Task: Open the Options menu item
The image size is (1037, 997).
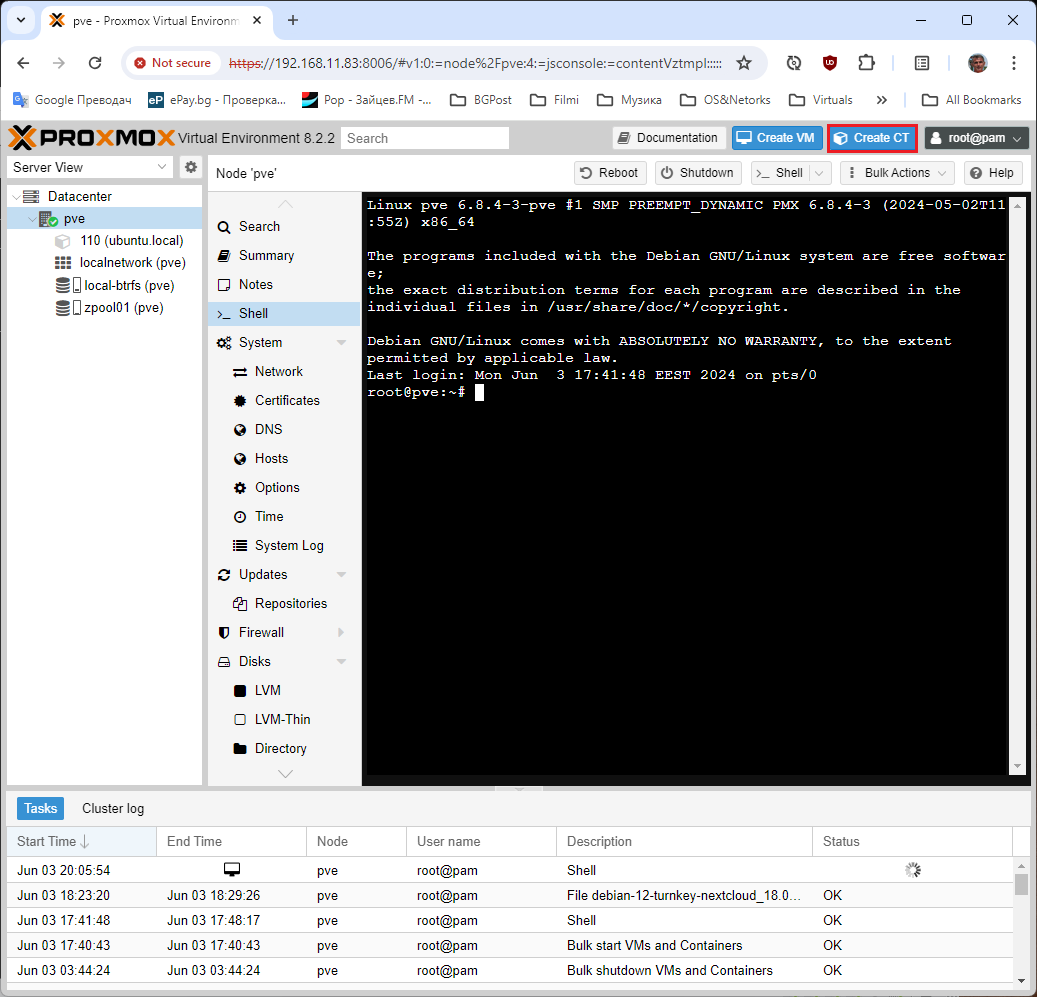Action: click(284, 487)
